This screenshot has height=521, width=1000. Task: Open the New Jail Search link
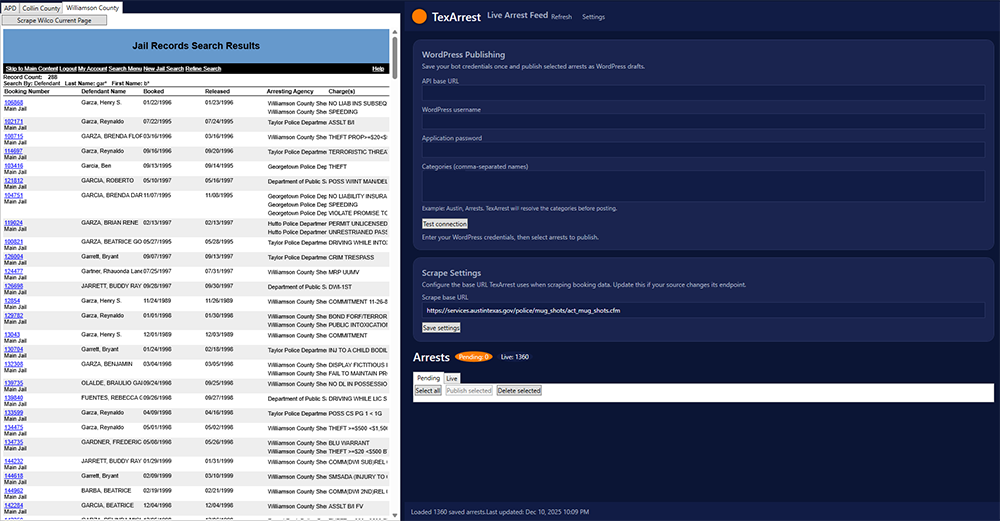(163, 69)
